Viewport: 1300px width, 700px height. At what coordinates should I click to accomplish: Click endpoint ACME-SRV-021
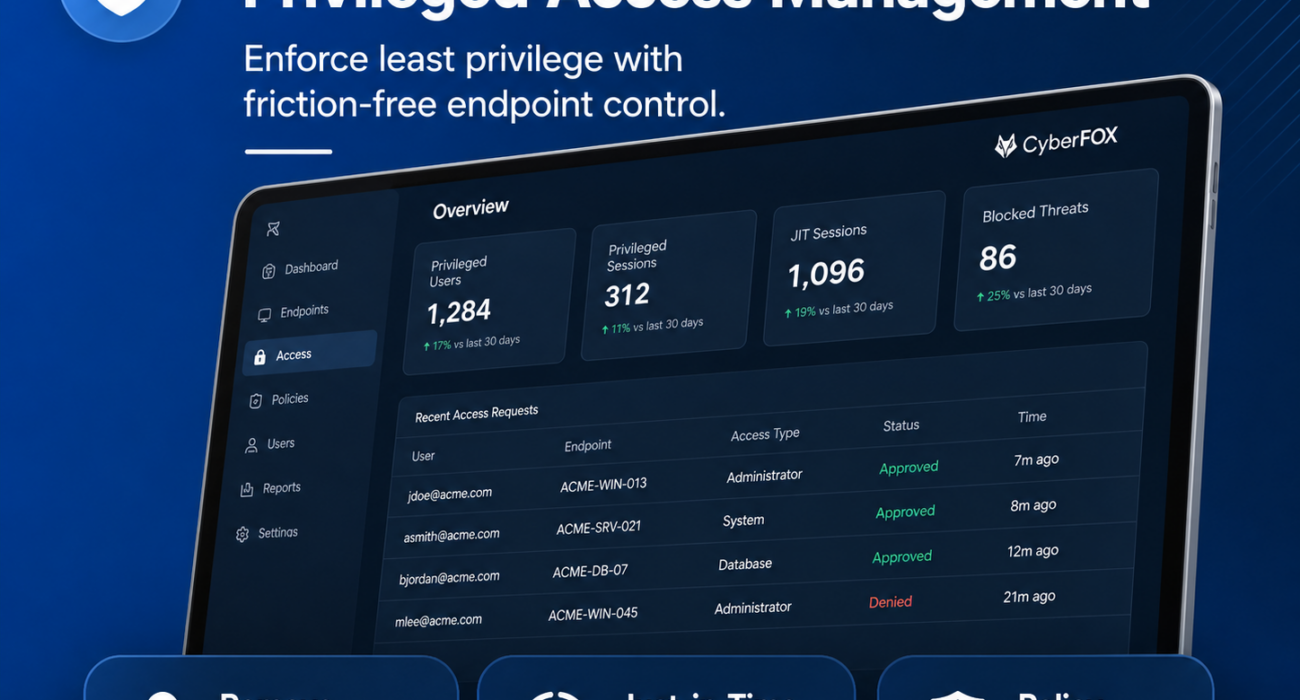click(599, 528)
